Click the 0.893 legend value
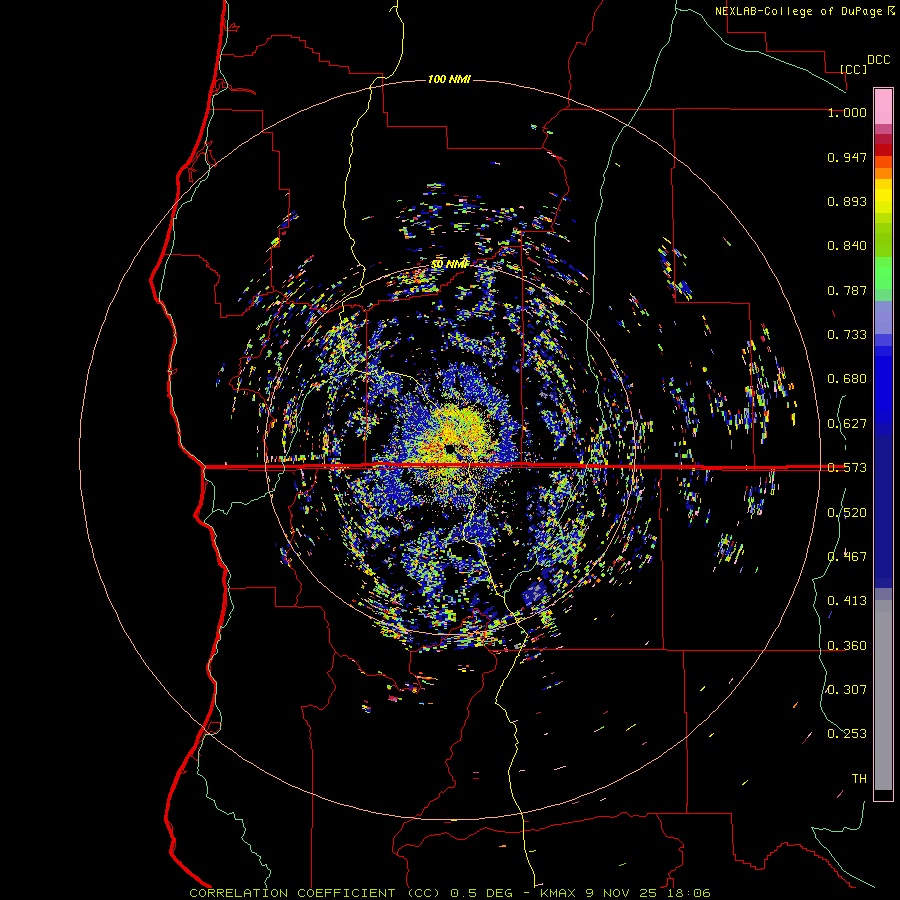 point(847,201)
